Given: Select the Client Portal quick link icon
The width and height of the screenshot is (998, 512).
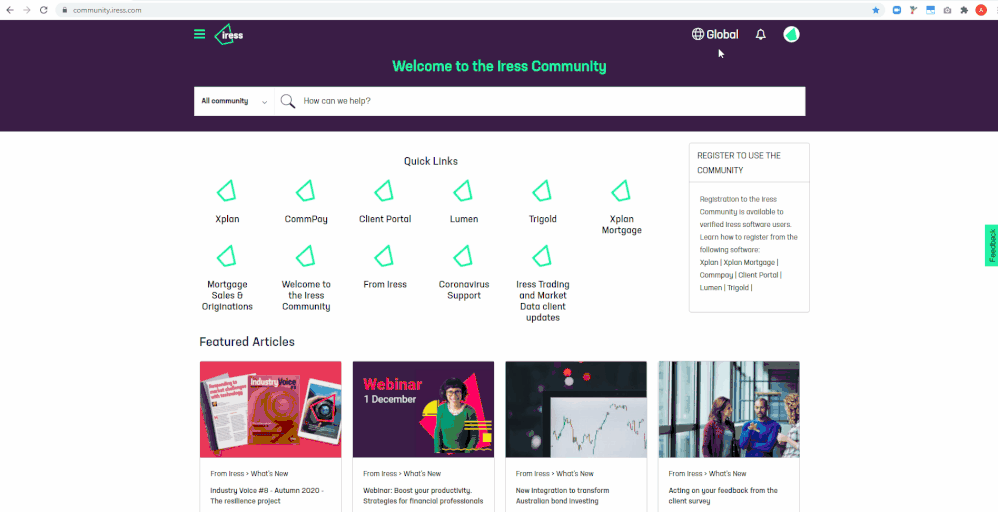Looking at the screenshot, I should click(385, 191).
